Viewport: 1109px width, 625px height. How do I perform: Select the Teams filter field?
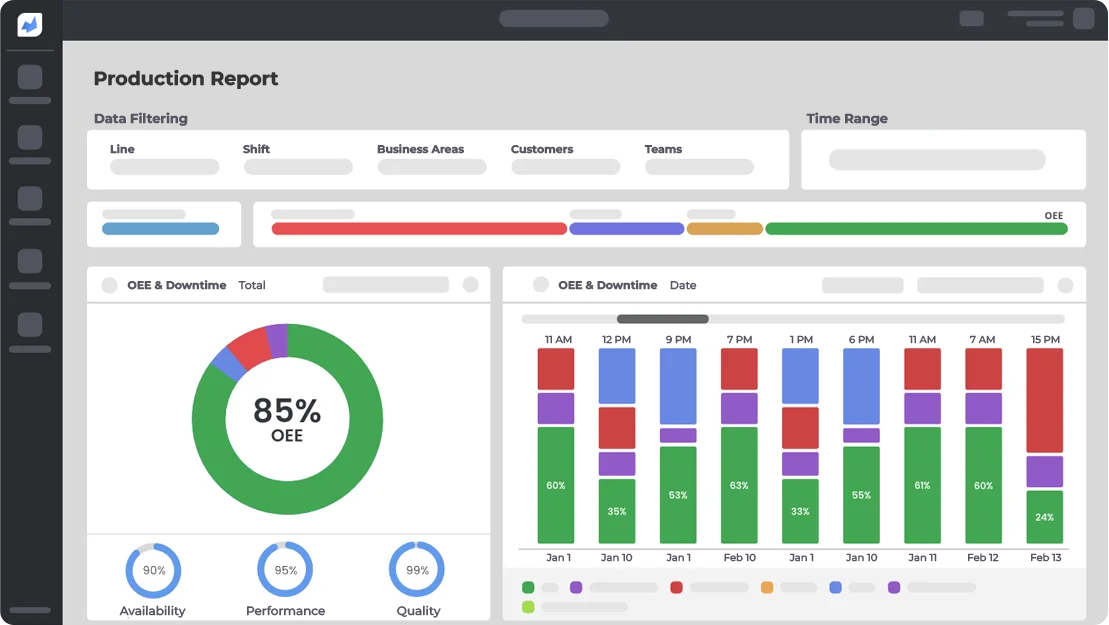click(699, 167)
